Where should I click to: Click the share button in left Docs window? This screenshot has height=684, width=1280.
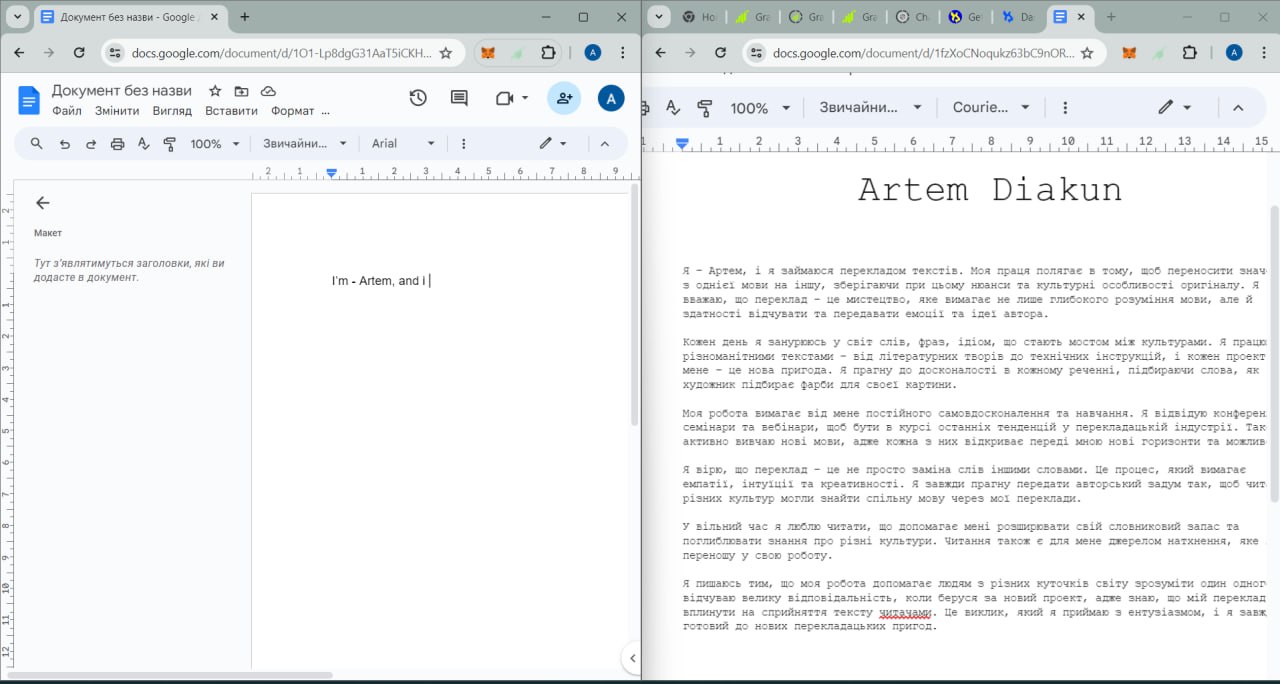[564, 98]
